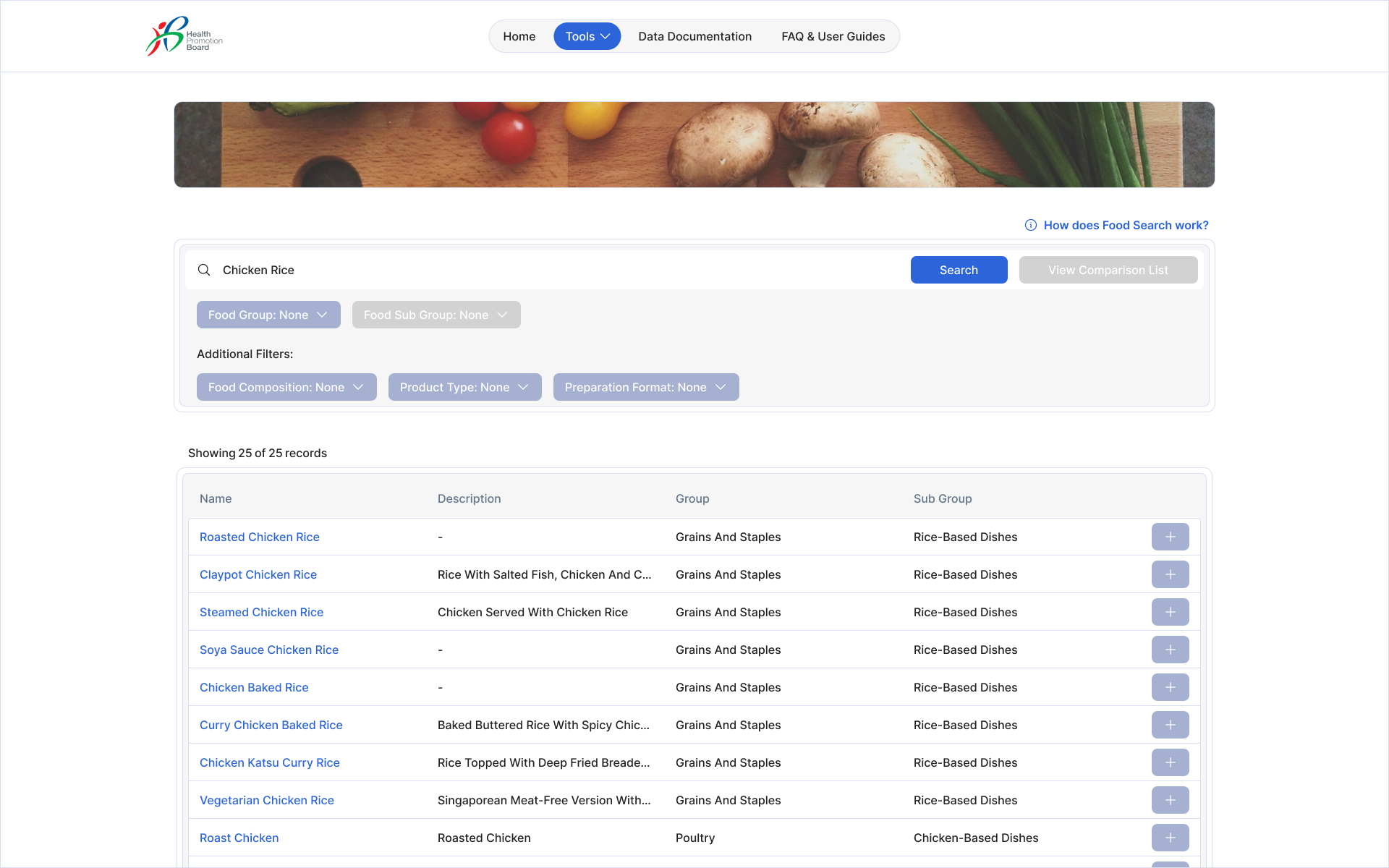The height and width of the screenshot is (868, 1389).
Task: Open FAQ & User Guides page
Action: pos(833,36)
